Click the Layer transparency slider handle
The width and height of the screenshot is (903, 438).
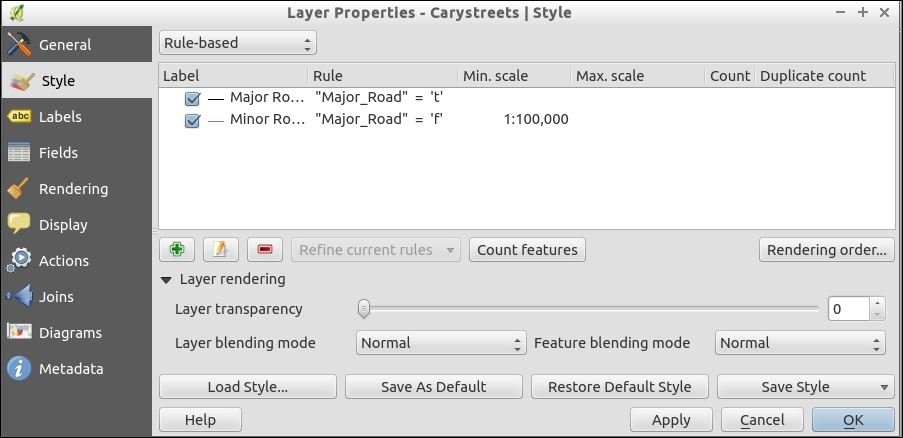(x=364, y=309)
